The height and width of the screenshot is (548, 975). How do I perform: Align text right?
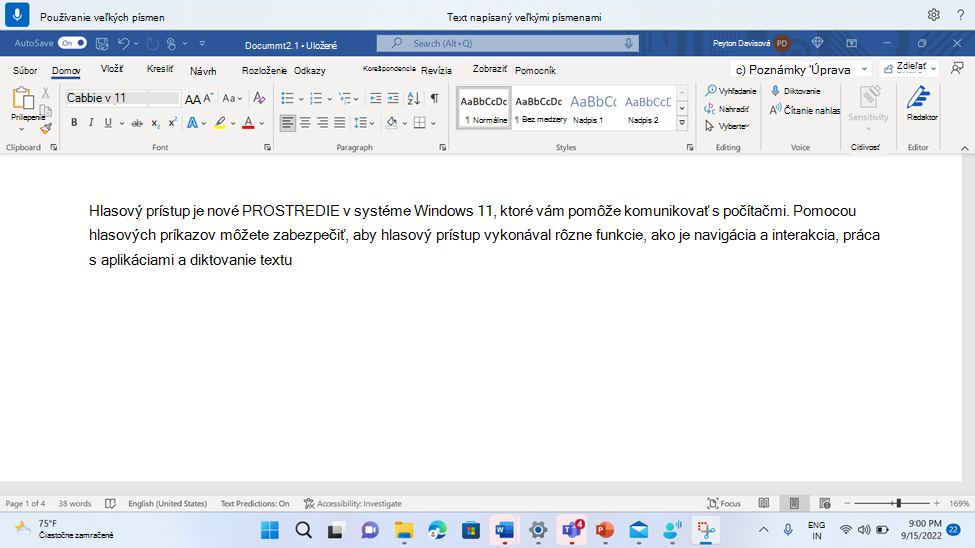(x=322, y=123)
